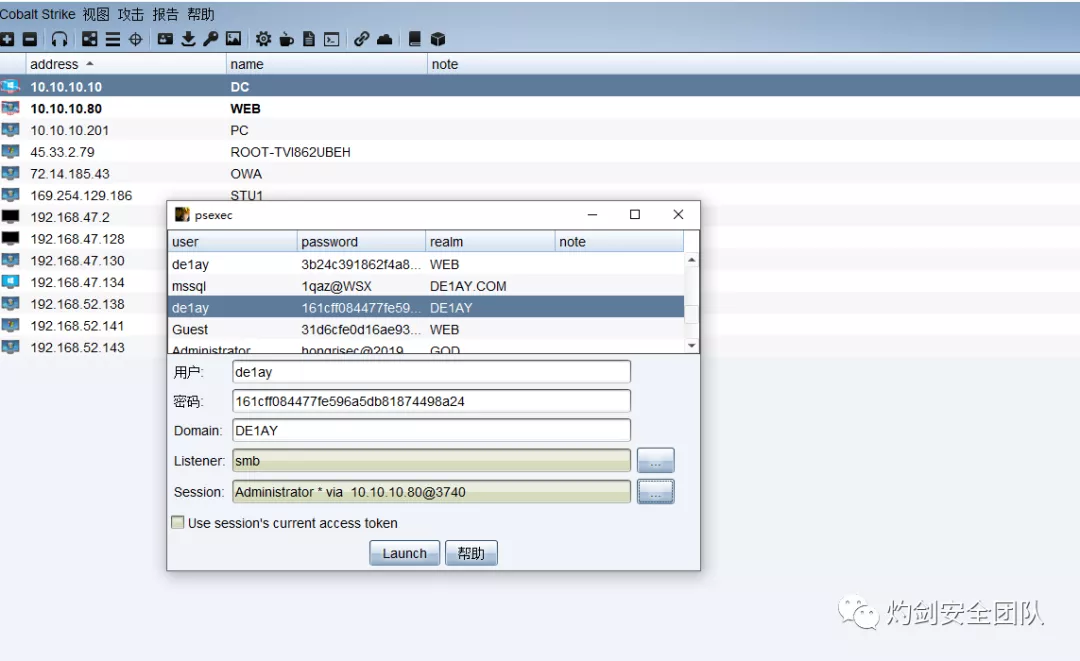Image resolution: width=1080 pixels, height=661 pixels.
Task: Open the screenshots picture icon
Action: tap(233, 39)
